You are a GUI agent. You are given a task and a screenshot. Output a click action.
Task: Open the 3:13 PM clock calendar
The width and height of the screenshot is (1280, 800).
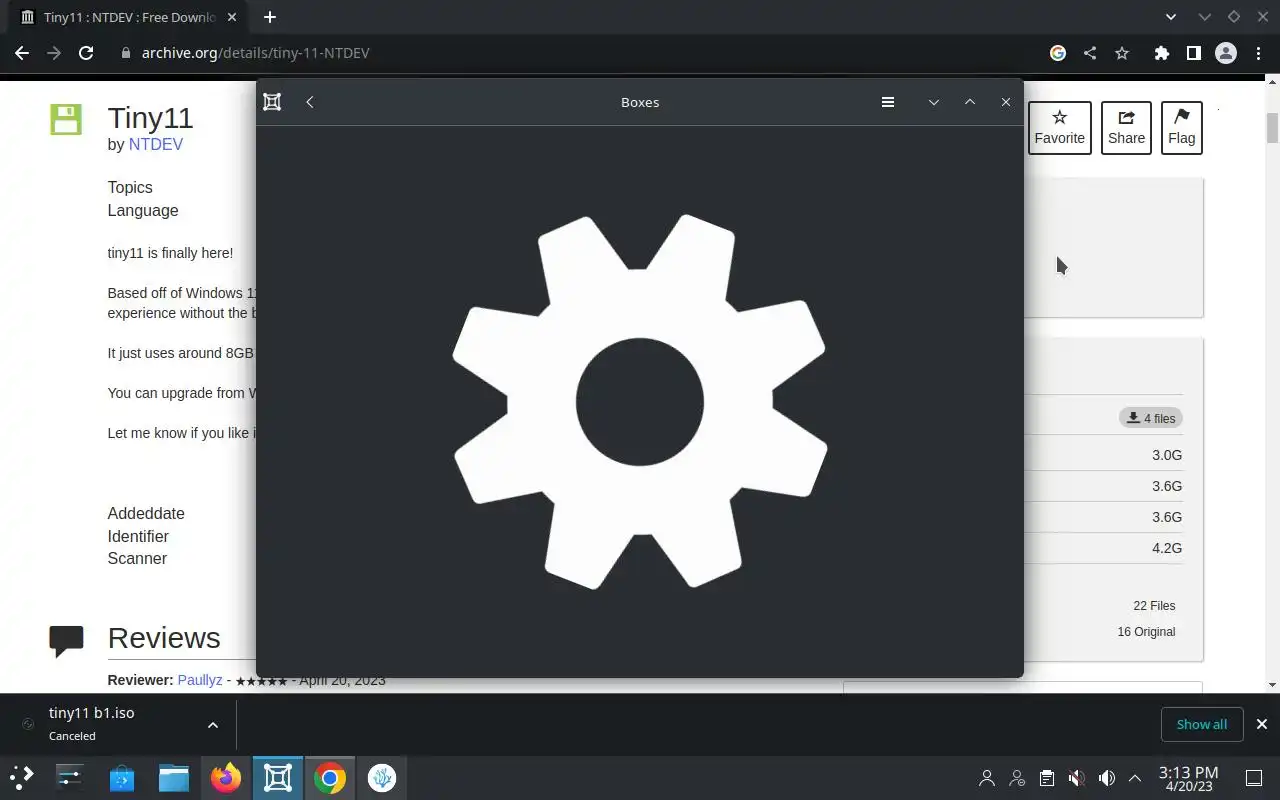pyautogui.click(x=1188, y=778)
